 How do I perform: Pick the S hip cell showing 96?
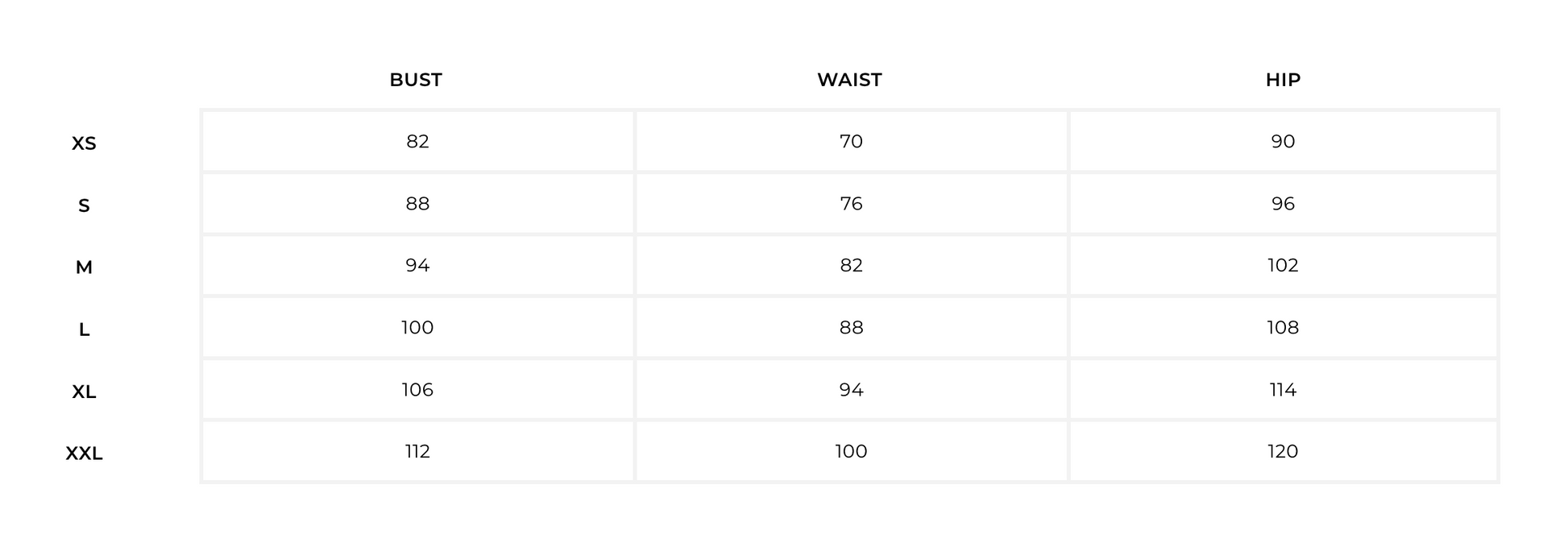pos(1283,204)
